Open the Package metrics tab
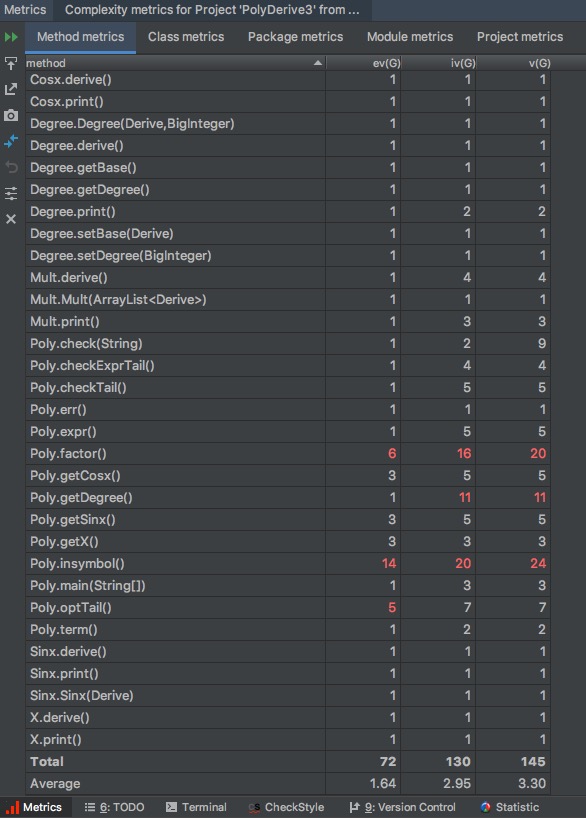The width and height of the screenshot is (586, 818). [295, 37]
